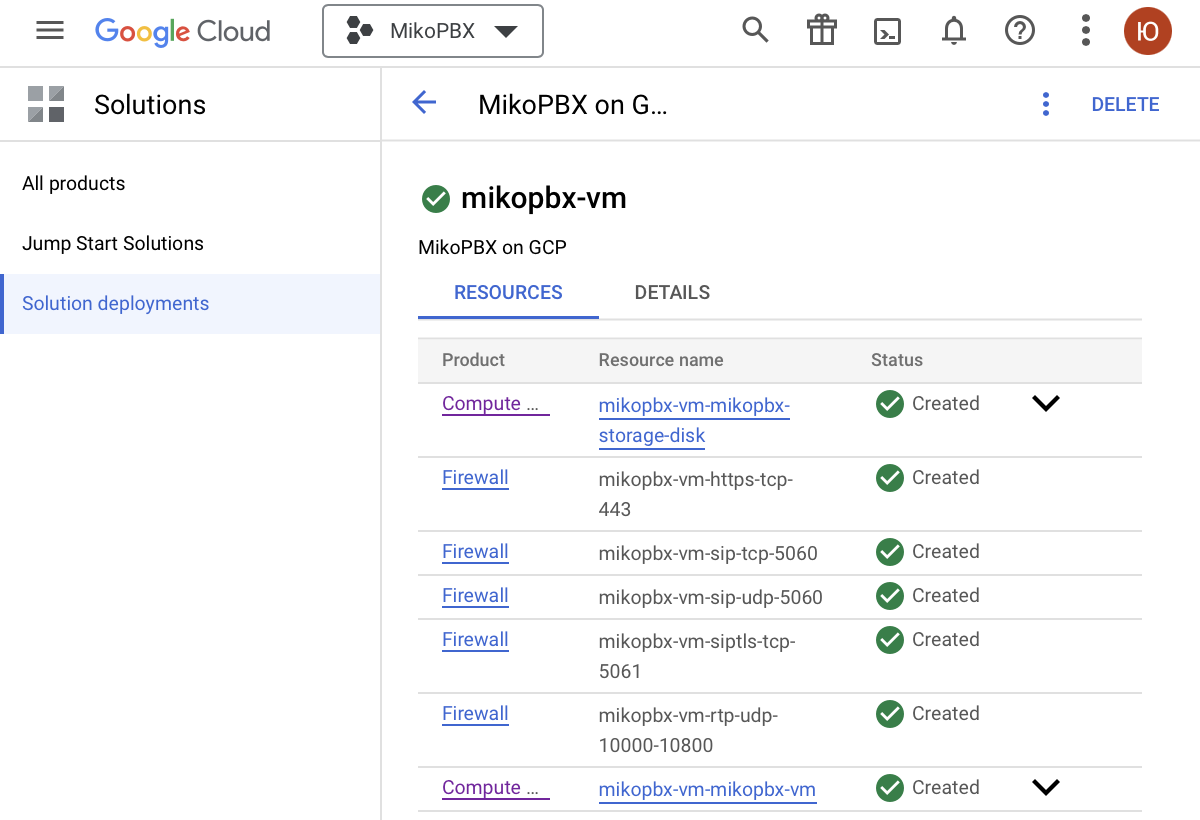This screenshot has height=820, width=1200.
Task: Expand the mikopbx-vm-mikopbx-storage-disk row
Action: coord(1045,404)
